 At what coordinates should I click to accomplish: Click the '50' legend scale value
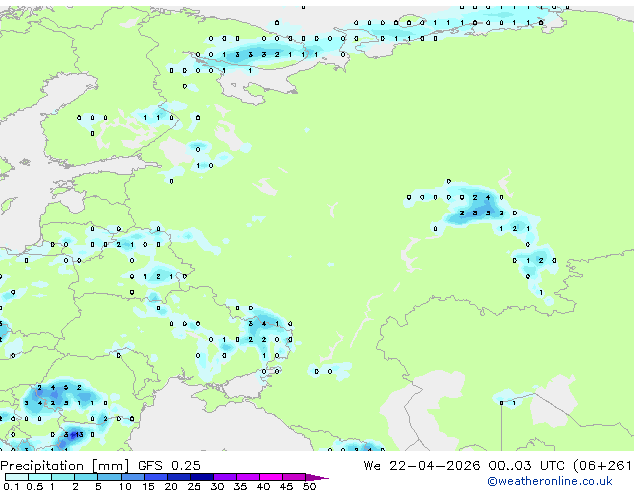pyautogui.click(x=309, y=486)
